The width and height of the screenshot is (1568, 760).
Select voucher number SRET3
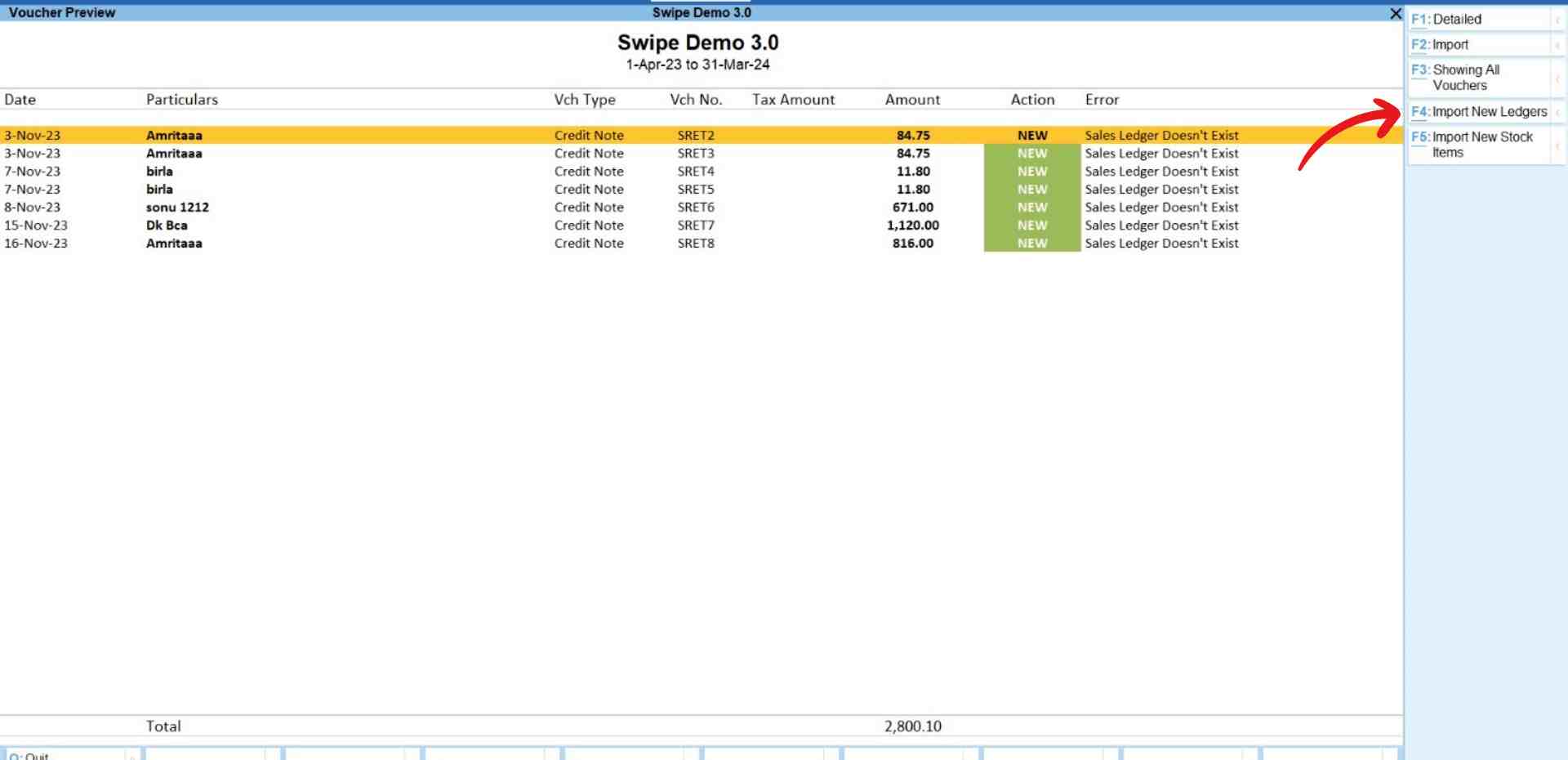(696, 154)
